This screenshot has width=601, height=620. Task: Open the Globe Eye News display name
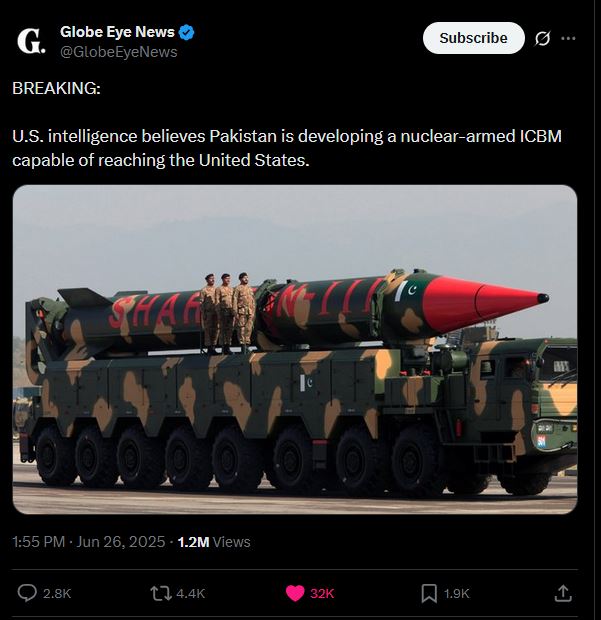[117, 32]
